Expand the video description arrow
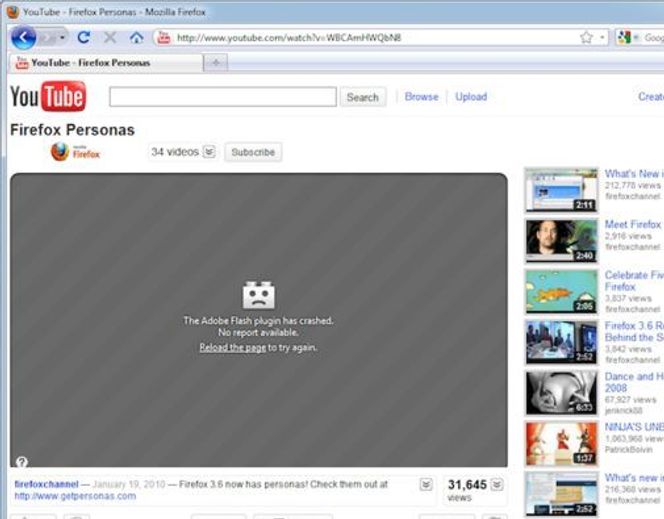The image size is (664, 519). tap(426, 485)
